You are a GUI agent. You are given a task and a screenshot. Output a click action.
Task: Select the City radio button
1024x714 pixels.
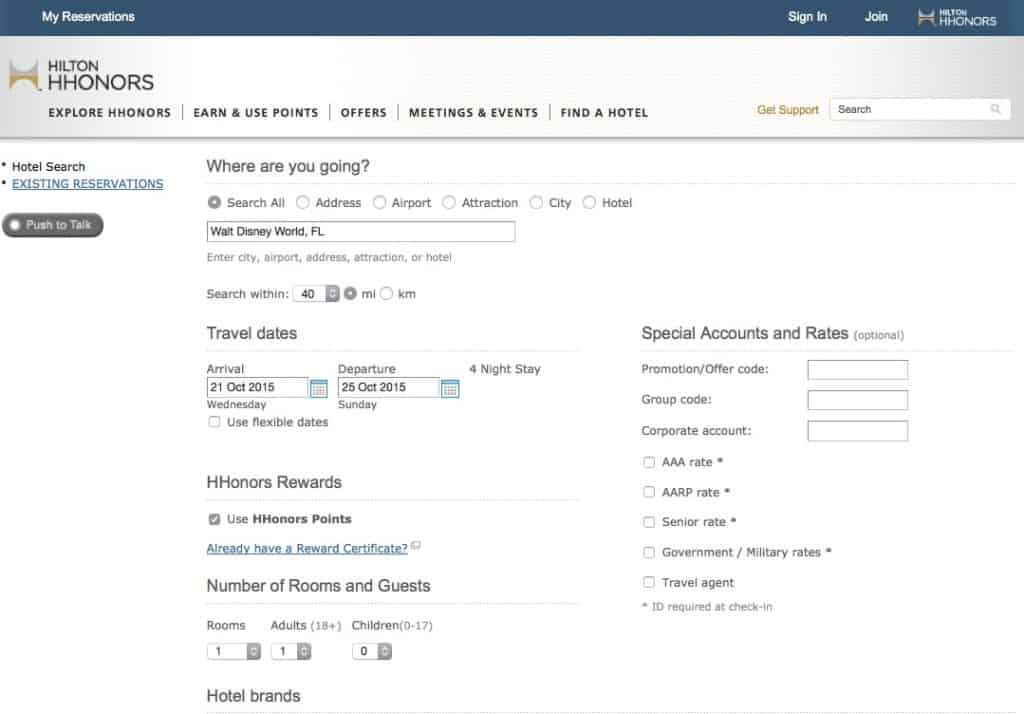coord(536,203)
